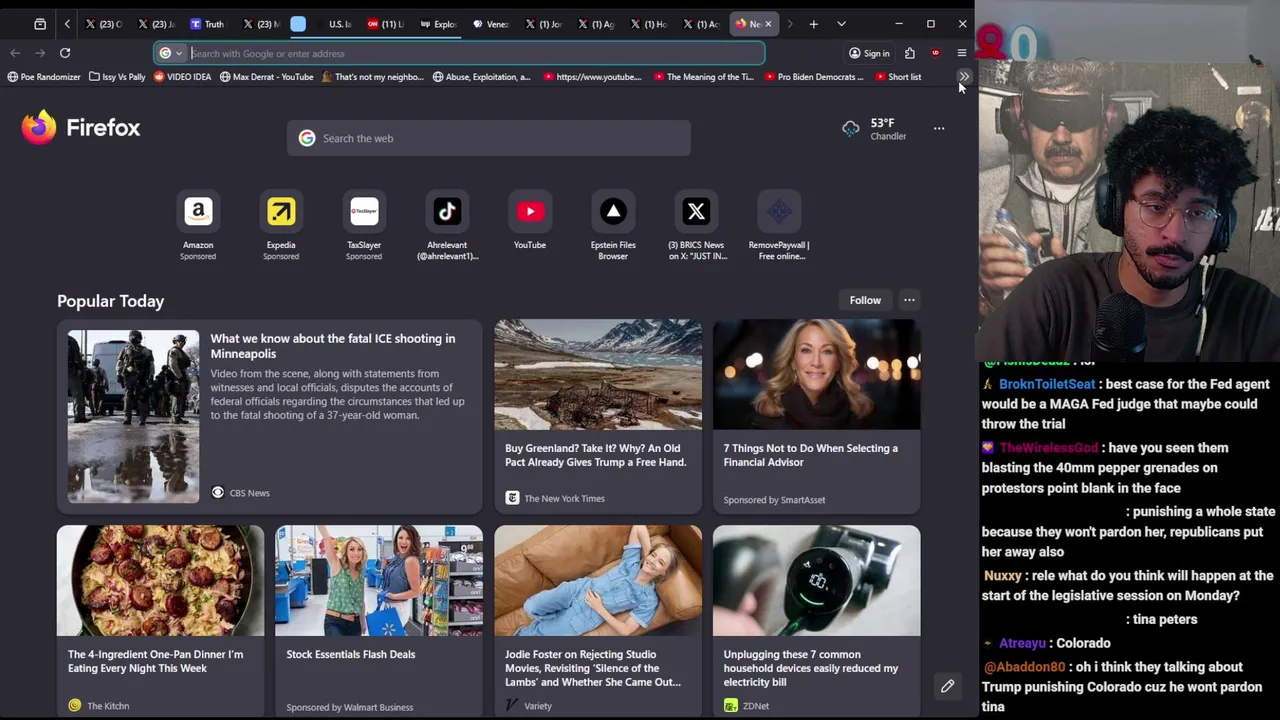Open Issy Vs Pally bookmark folder

pyautogui.click(x=117, y=77)
